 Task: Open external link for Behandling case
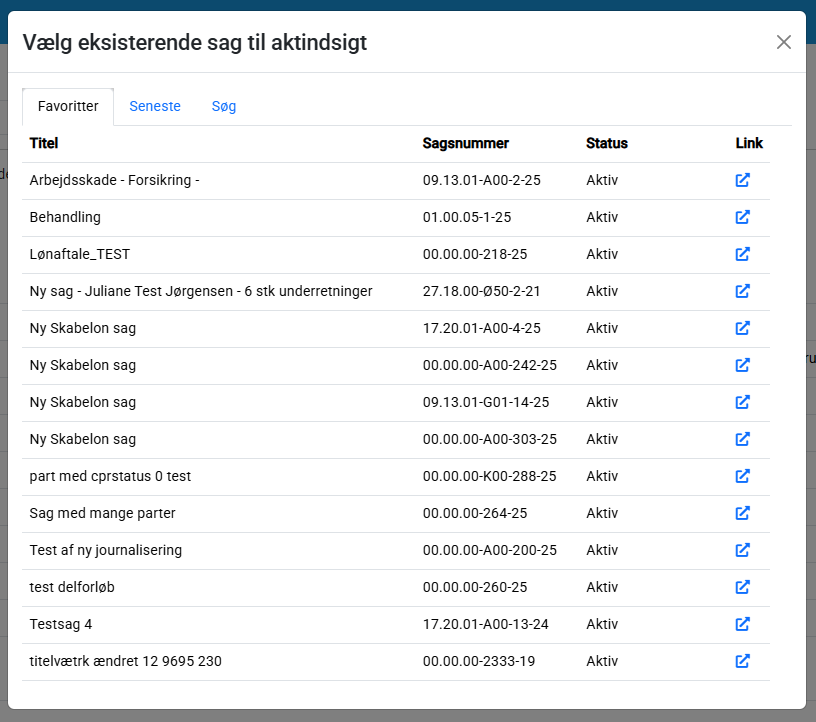742,217
